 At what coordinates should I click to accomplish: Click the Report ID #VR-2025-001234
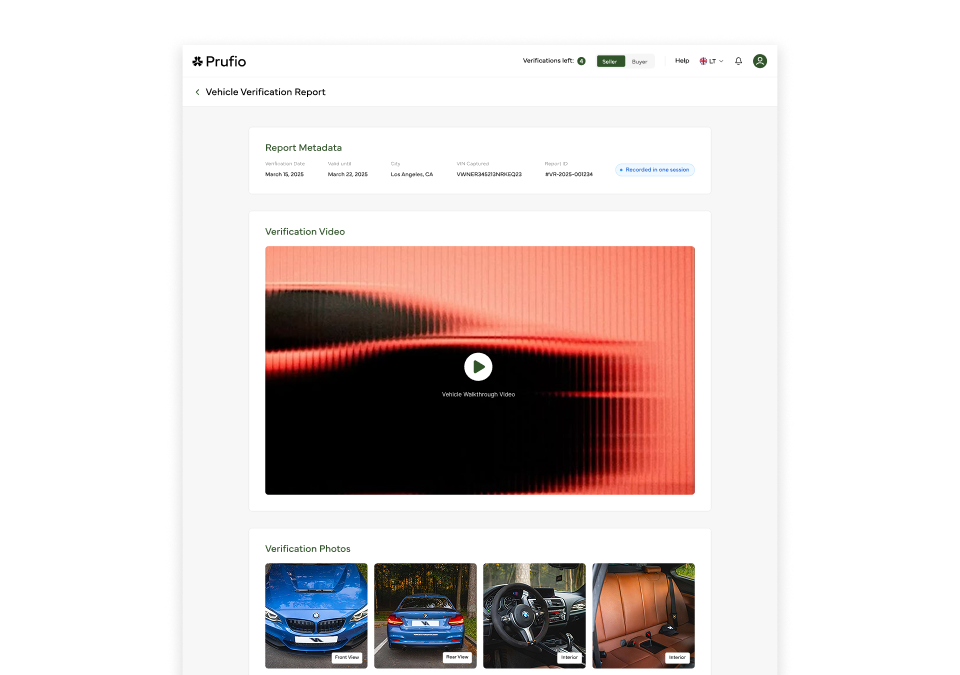(x=569, y=174)
